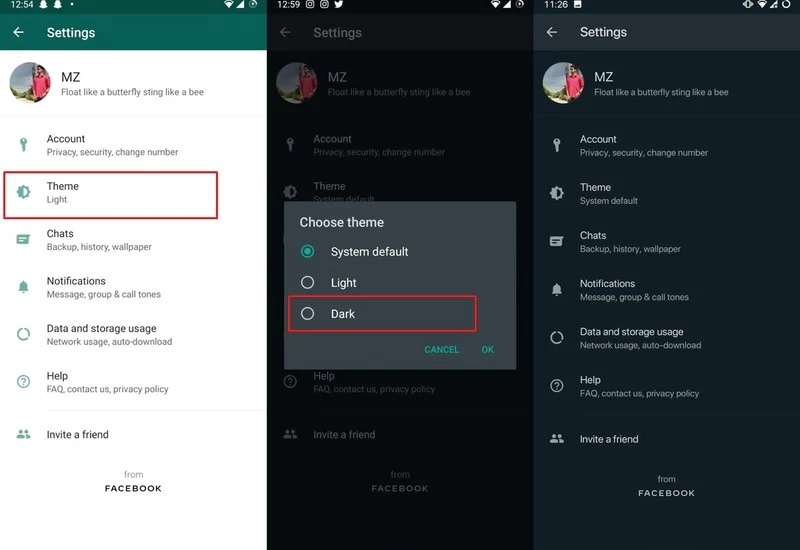This screenshot has height=550, width=800.
Task: Click the Chats icon on the light screen
Action: point(24,240)
